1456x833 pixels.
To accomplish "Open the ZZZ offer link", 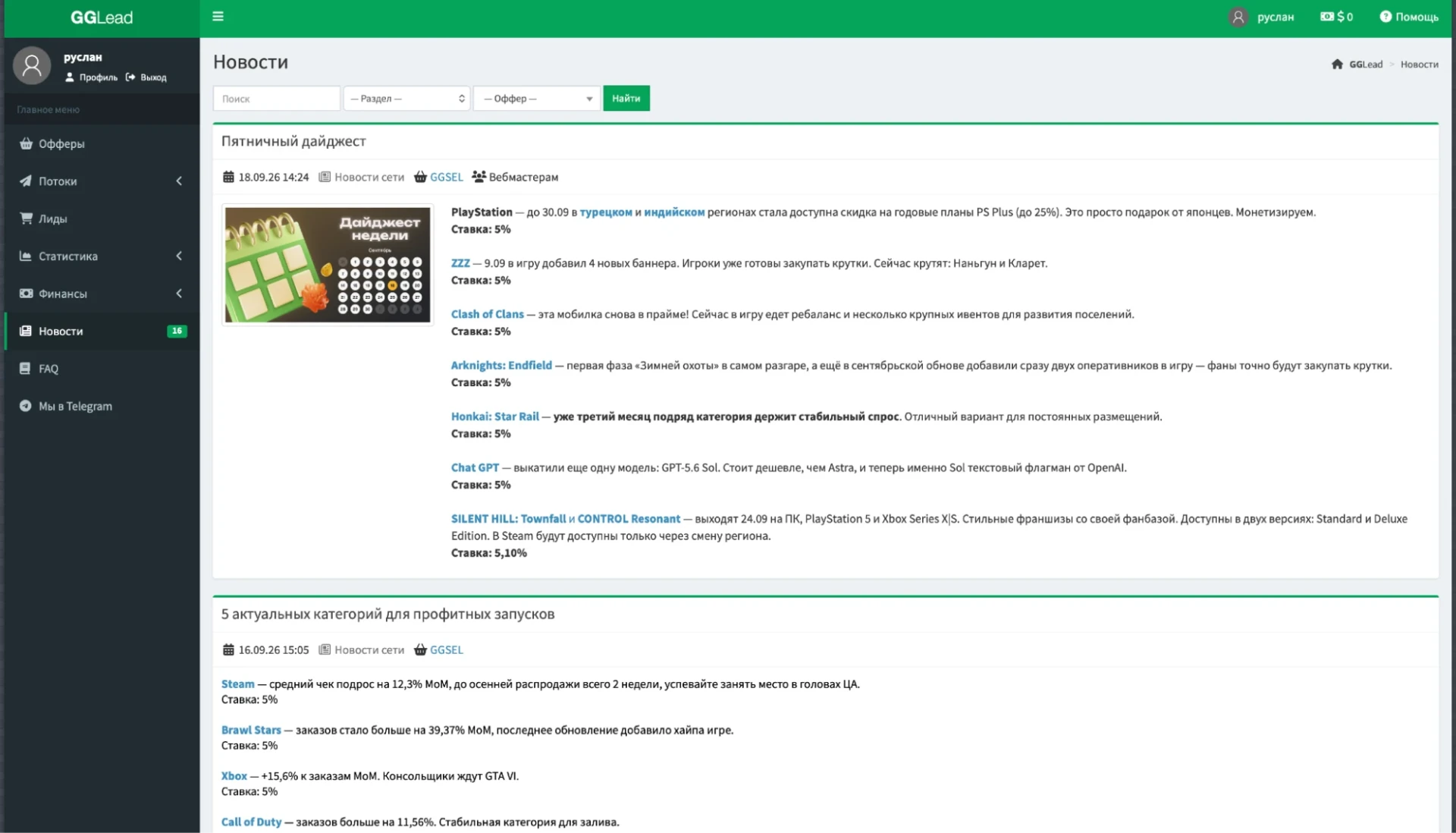I will coord(460,263).
